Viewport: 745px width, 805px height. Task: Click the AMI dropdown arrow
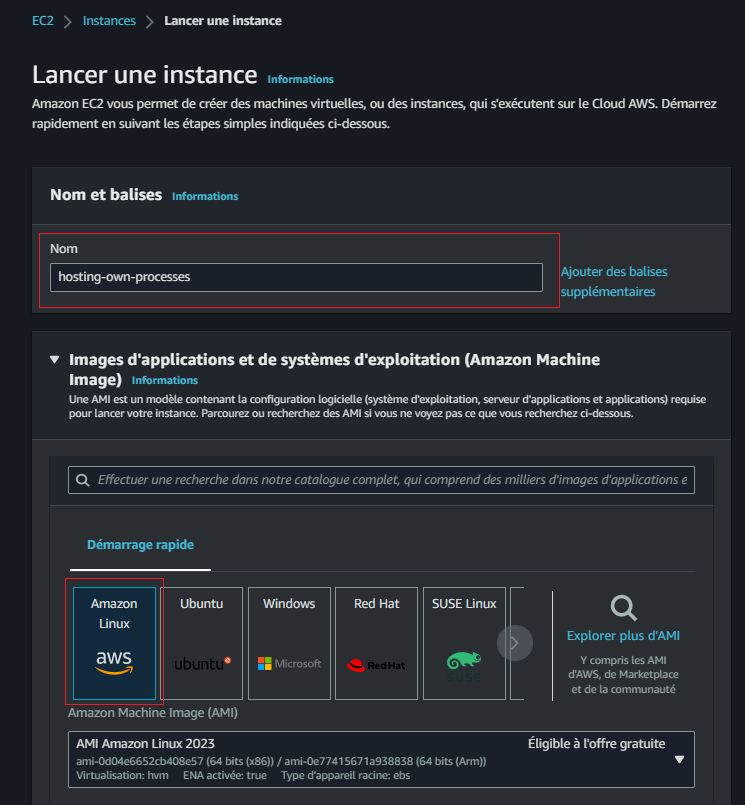click(x=679, y=759)
